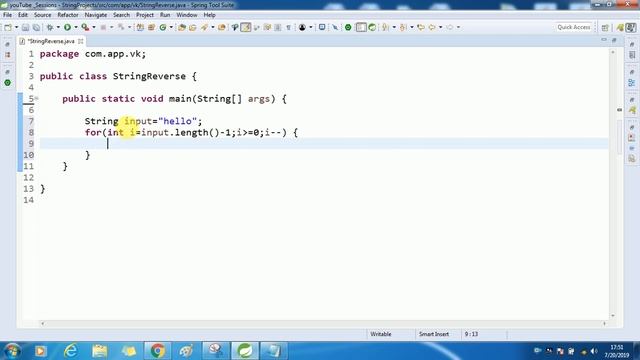
Task: Open the Debug configurations dropdown arrow
Action: [58, 27]
